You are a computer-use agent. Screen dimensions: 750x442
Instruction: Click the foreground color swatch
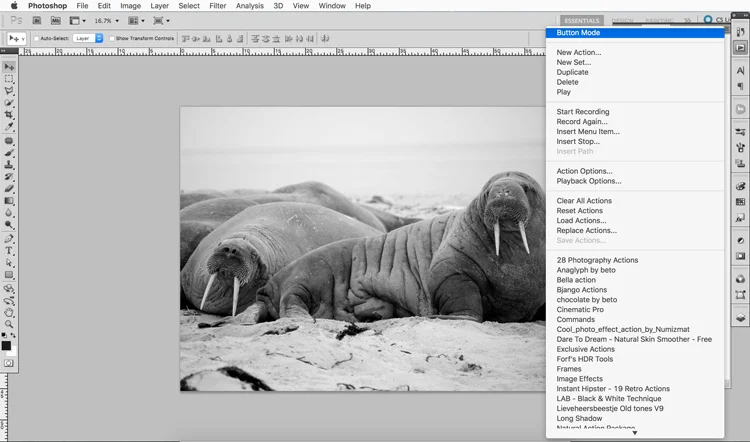point(6,345)
